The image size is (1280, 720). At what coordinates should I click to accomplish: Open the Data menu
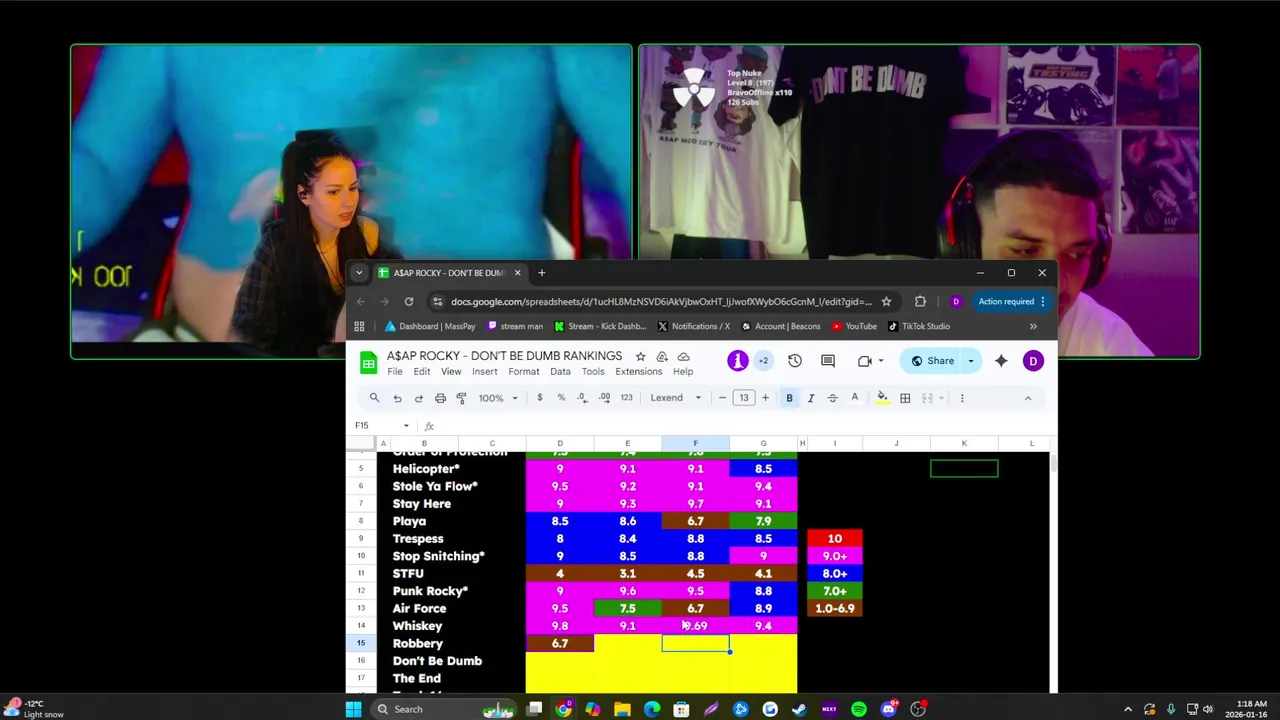(560, 372)
